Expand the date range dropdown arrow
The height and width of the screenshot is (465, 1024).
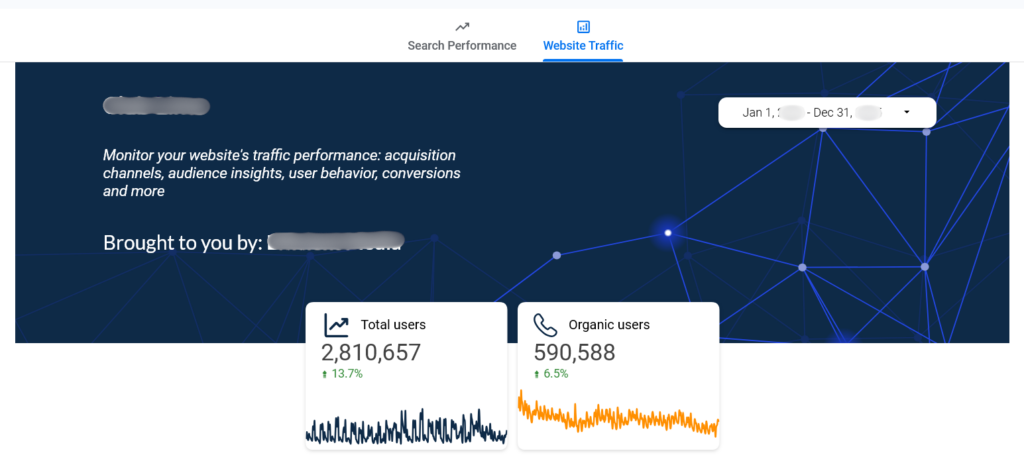[906, 112]
